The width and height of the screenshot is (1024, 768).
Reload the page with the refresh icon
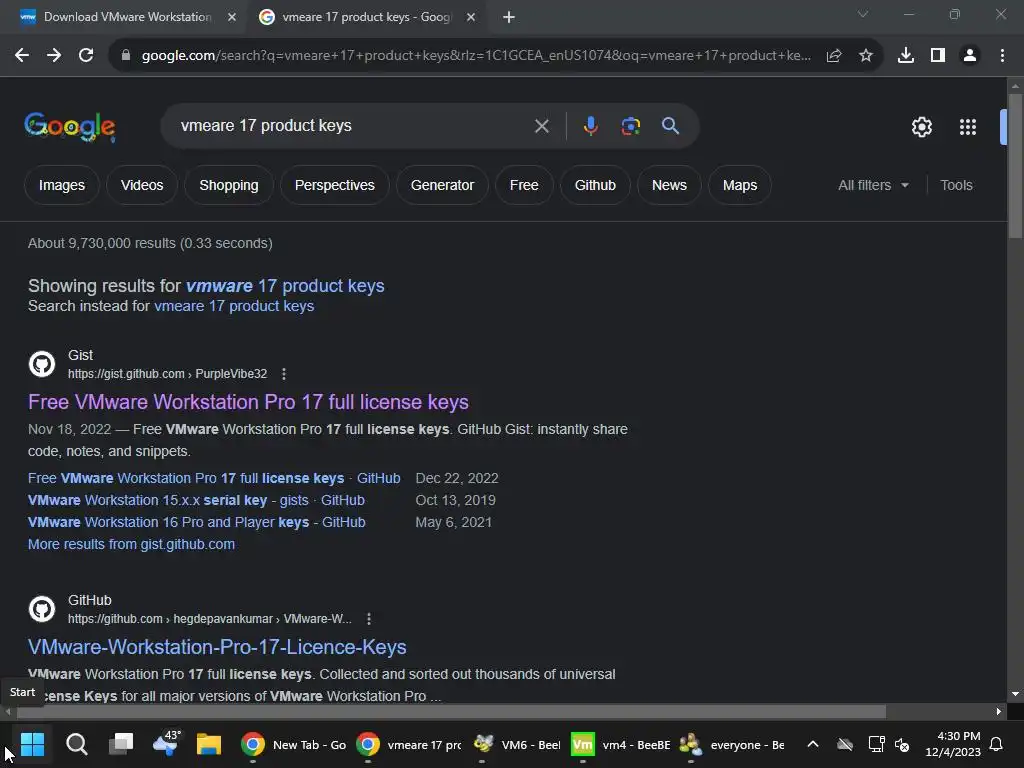pos(86,56)
